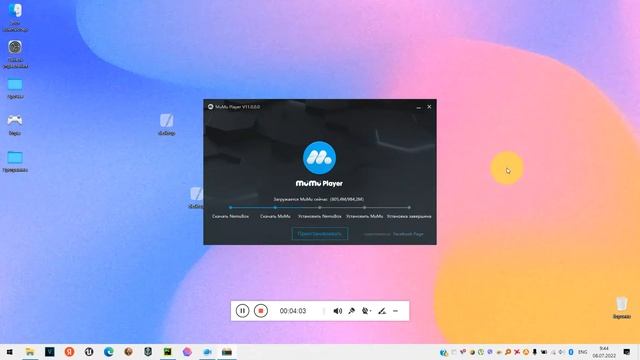Mute the recorder speaker icon
The width and height of the screenshot is (640, 360).
pos(338,311)
